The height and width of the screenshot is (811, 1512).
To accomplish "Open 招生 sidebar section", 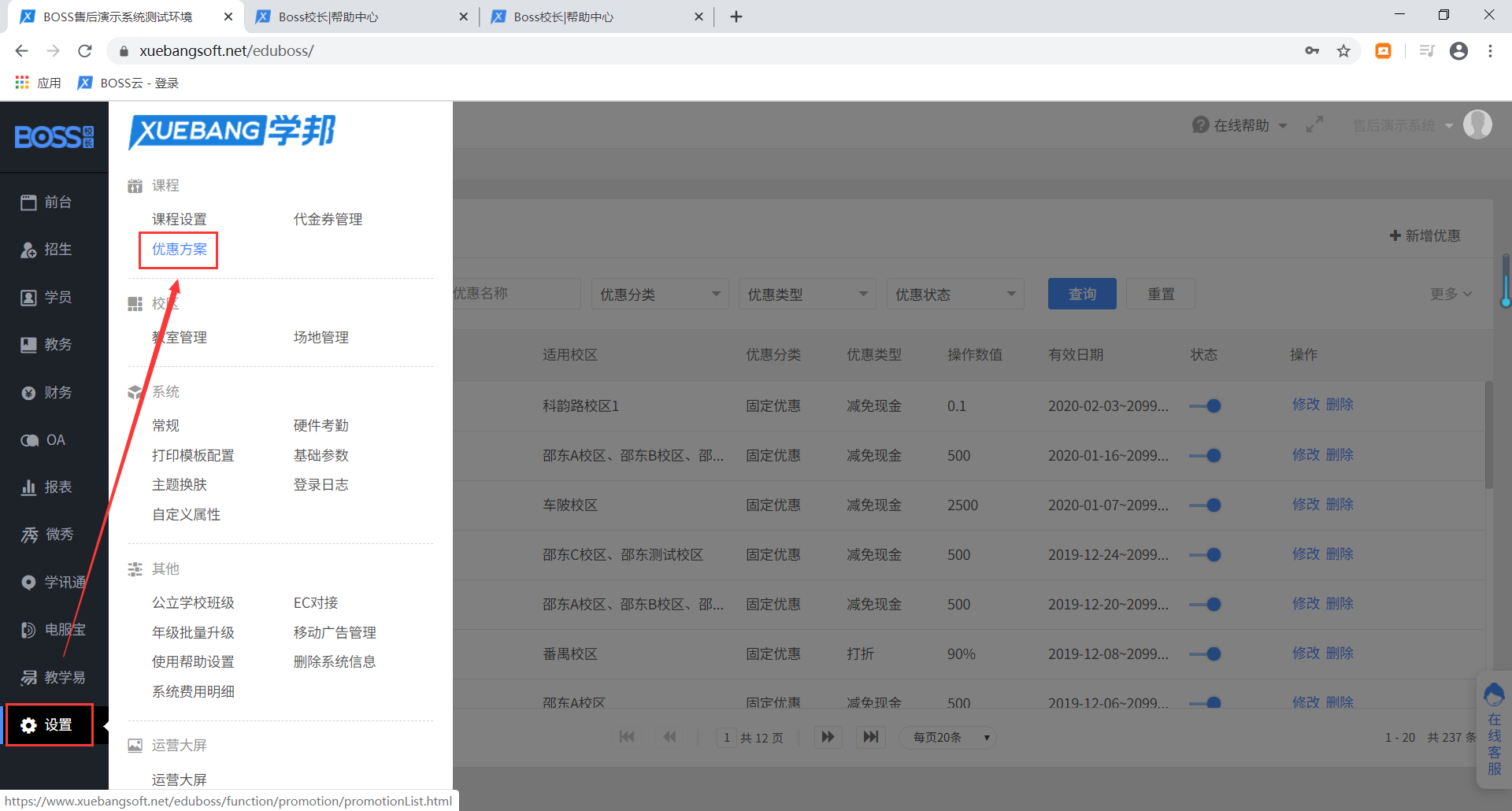I will 47,250.
